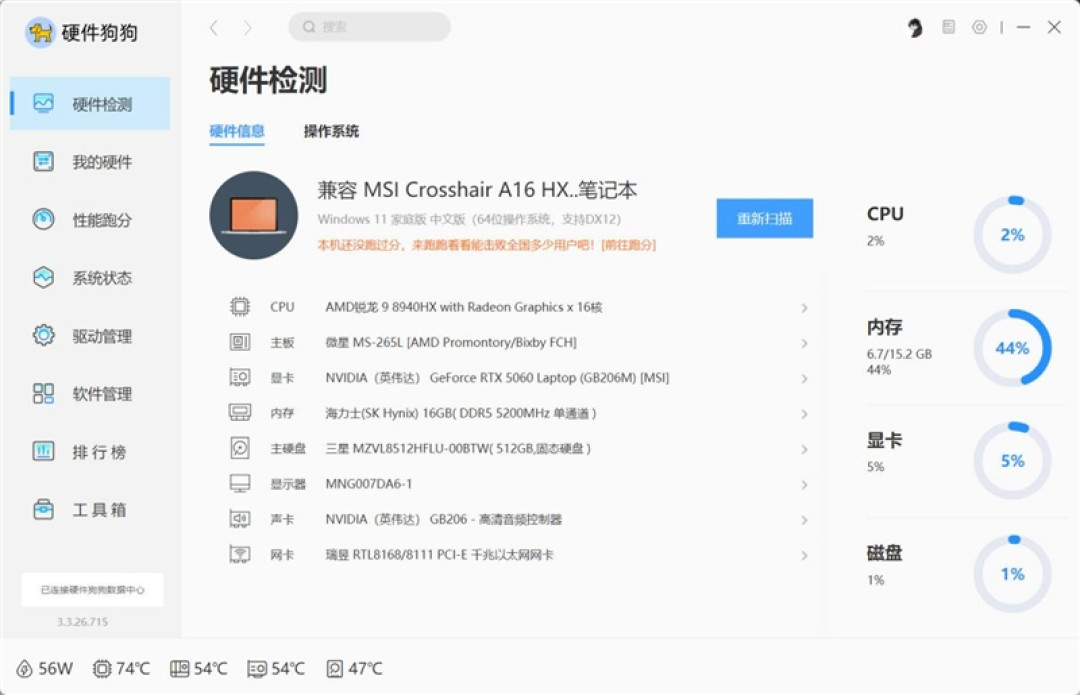Screen dimensions: 1080x695
Task: Switch to the 硬件信息 tab
Action: pos(237,131)
